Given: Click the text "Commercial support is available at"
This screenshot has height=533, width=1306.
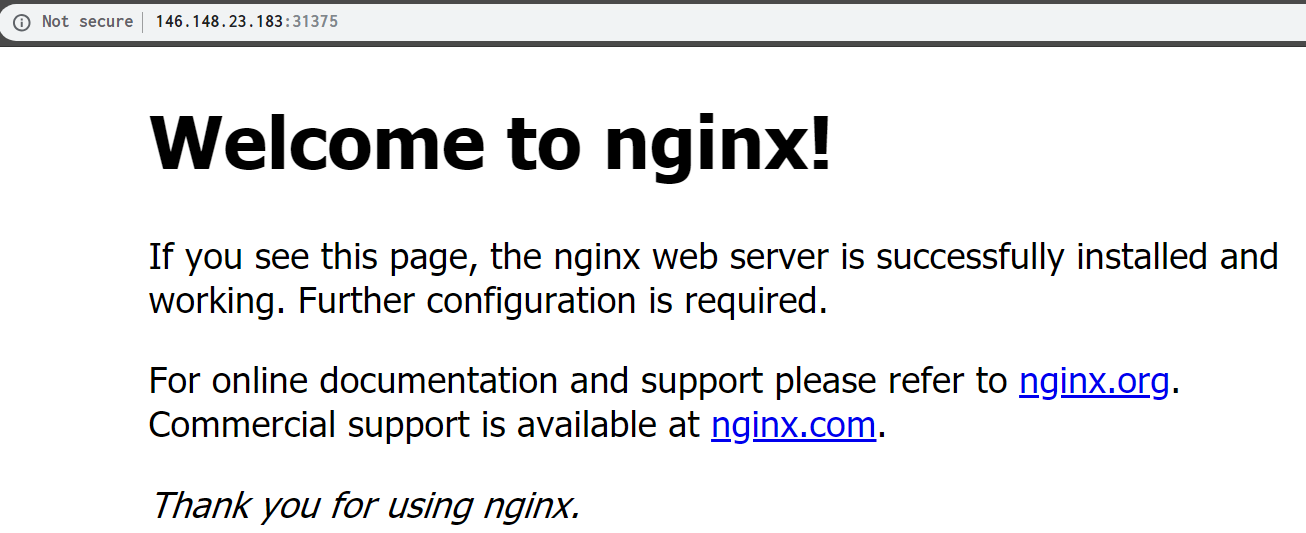Looking at the screenshot, I should click(424, 425).
